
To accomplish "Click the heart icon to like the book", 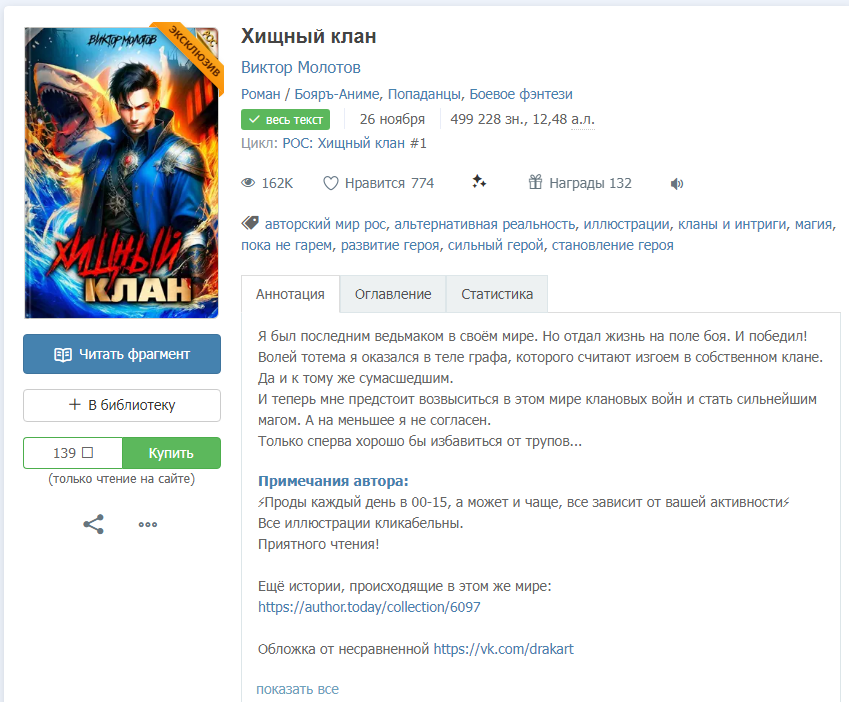I will tap(330, 183).
